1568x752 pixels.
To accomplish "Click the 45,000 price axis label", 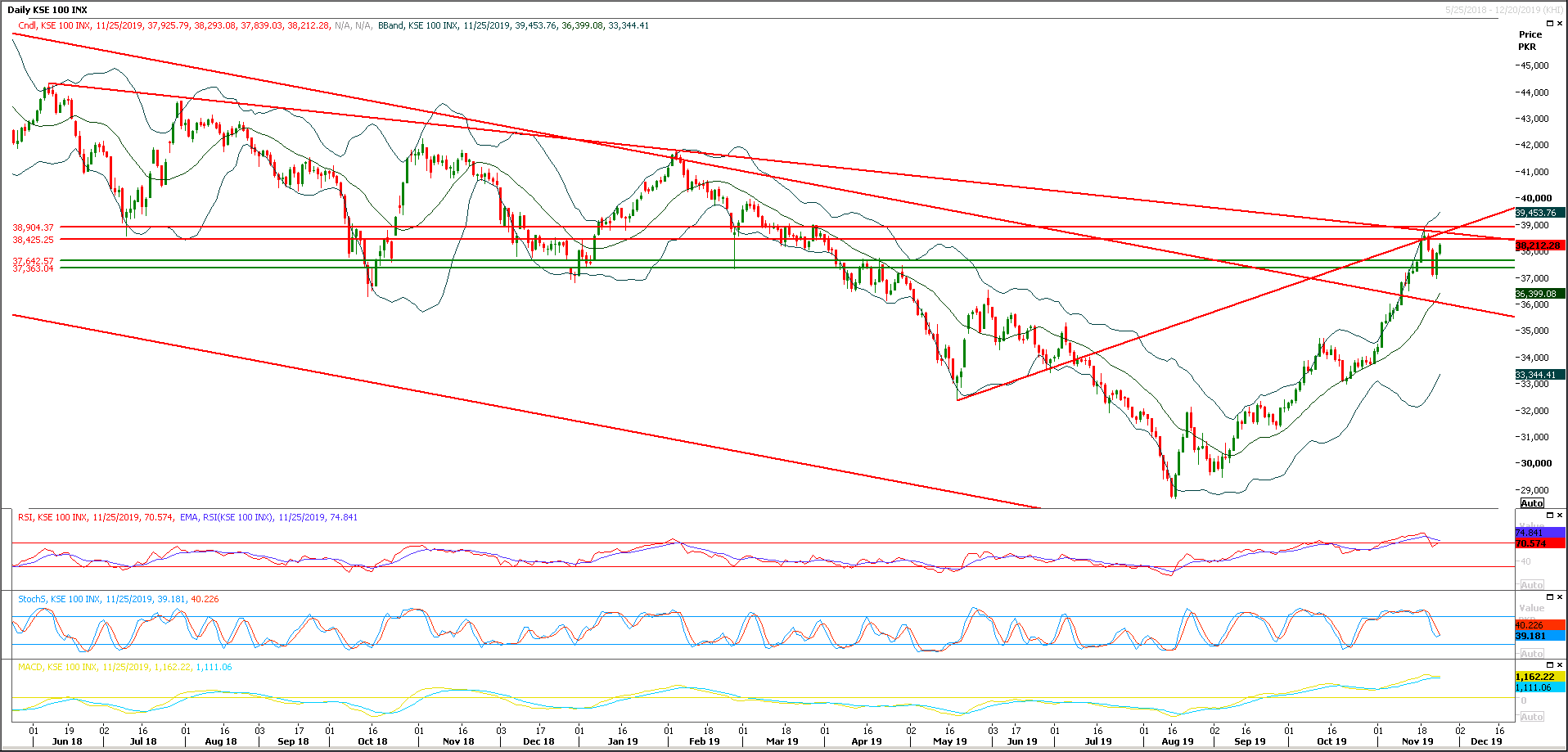I will (x=1534, y=65).
